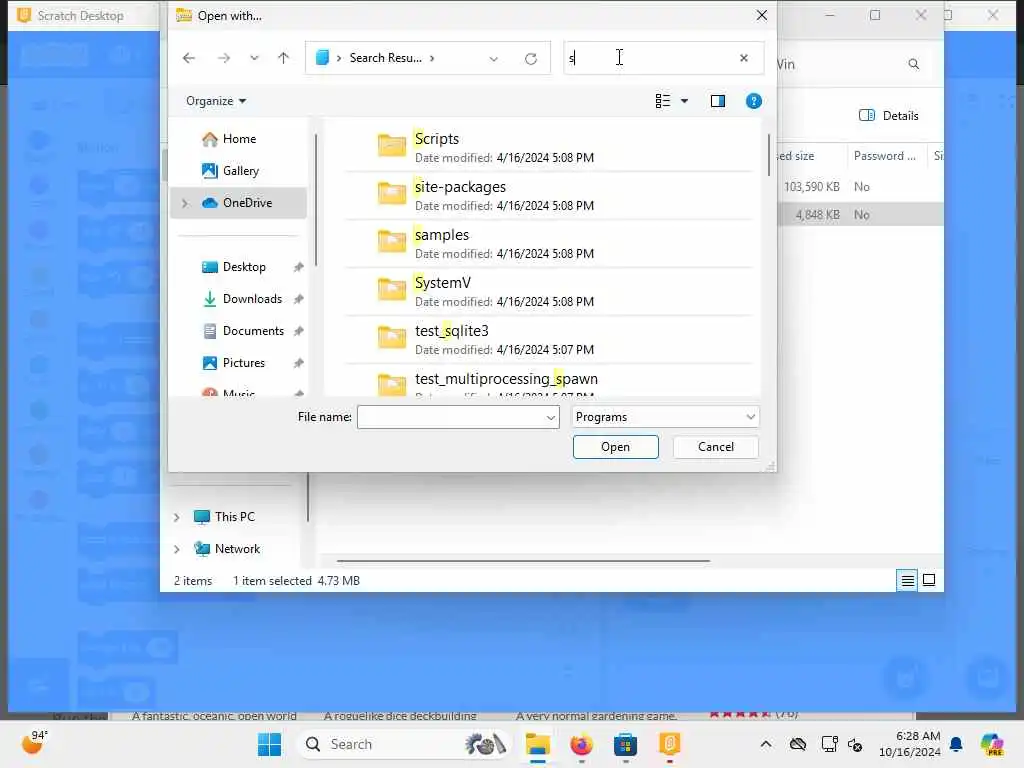
Task: Click the pin icon next to Documents
Action: pyautogui.click(x=298, y=331)
